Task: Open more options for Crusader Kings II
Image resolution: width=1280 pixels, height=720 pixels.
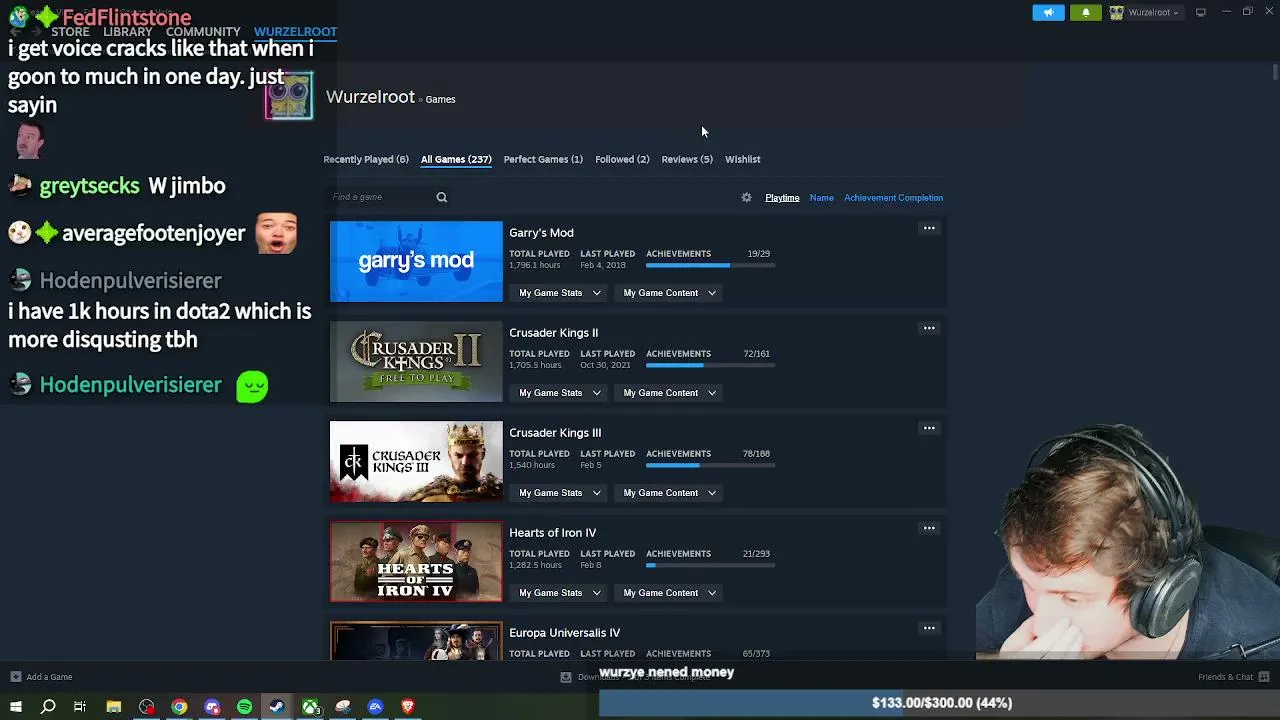Action: (x=929, y=329)
